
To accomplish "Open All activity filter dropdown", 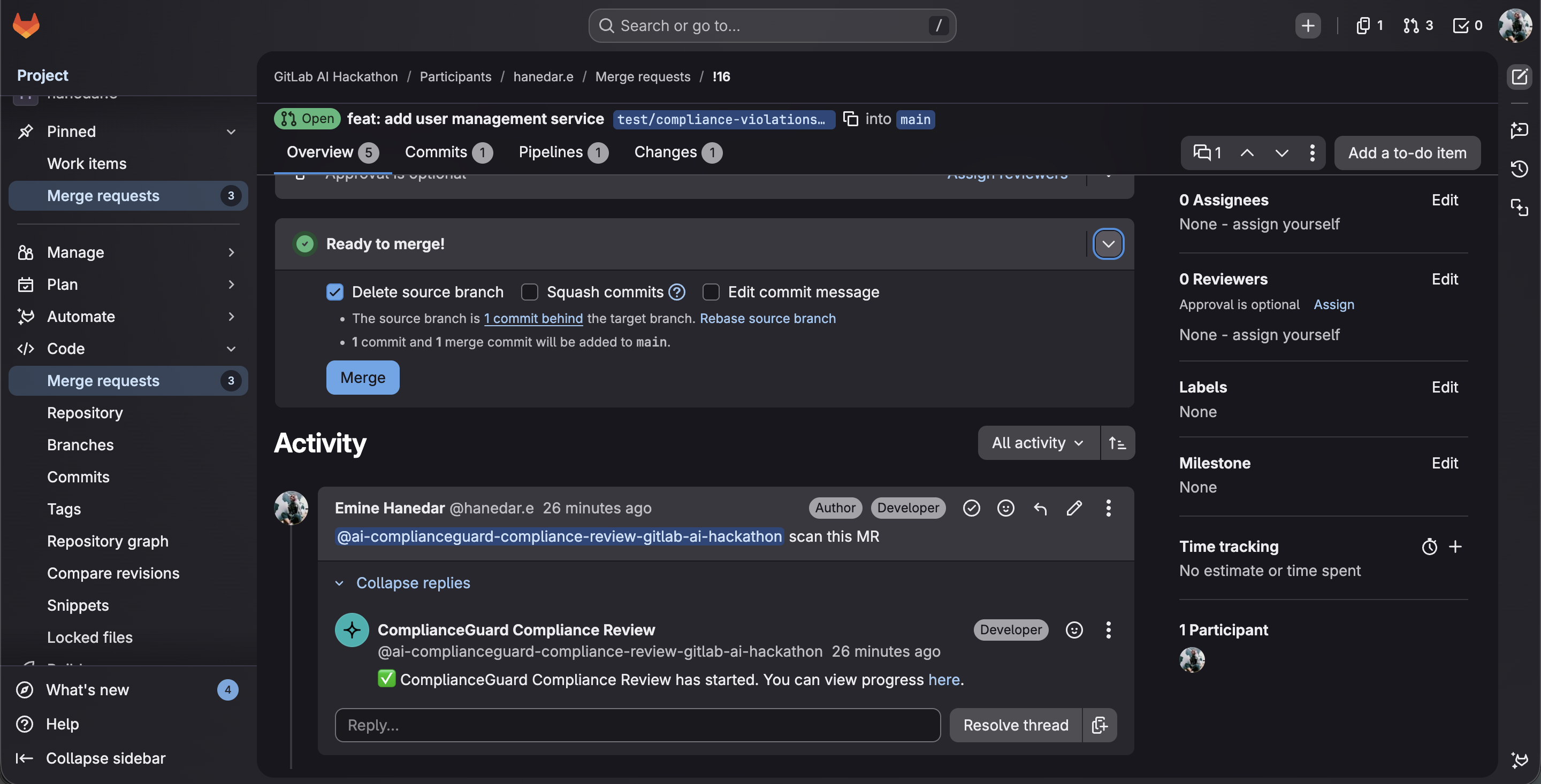I will click(x=1038, y=443).
